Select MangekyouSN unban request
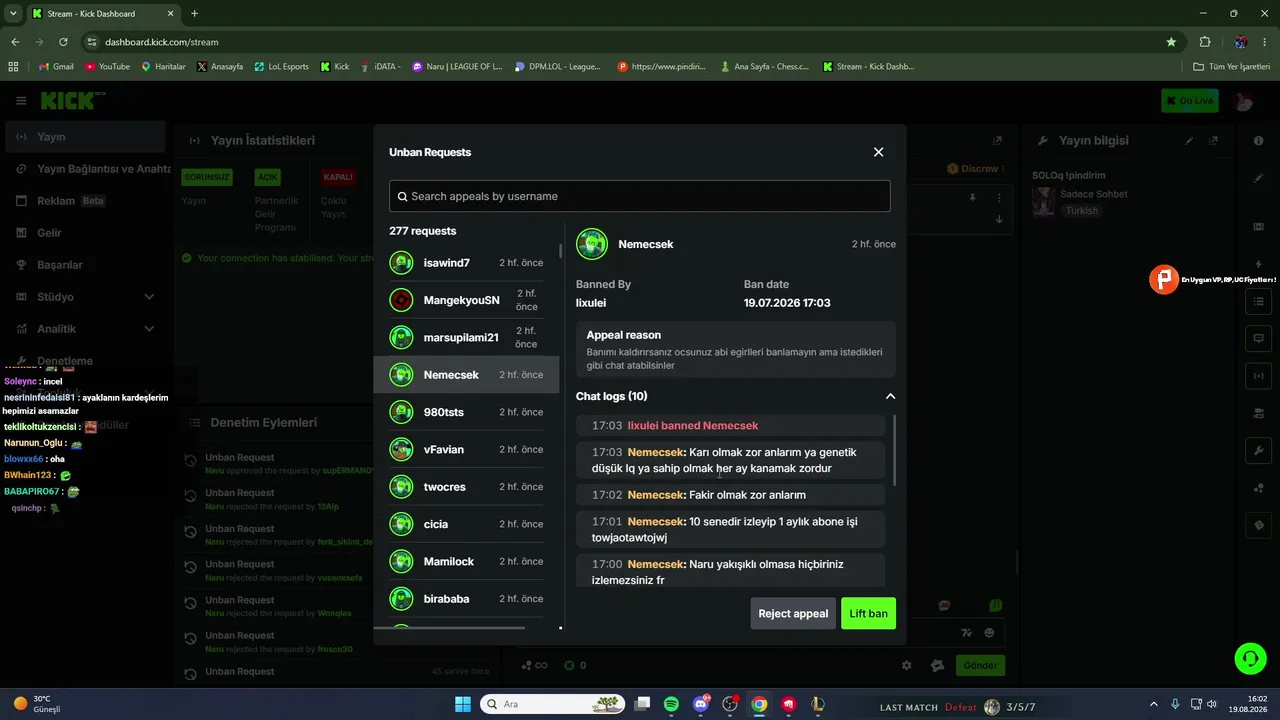Viewport: 1280px width, 720px height. pyautogui.click(x=466, y=300)
